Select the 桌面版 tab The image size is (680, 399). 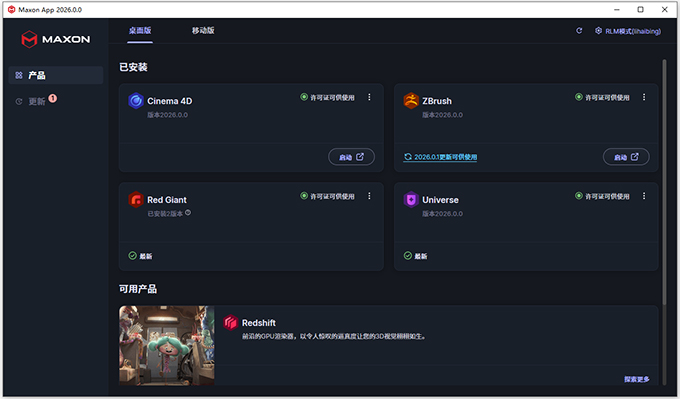pyautogui.click(x=140, y=30)
